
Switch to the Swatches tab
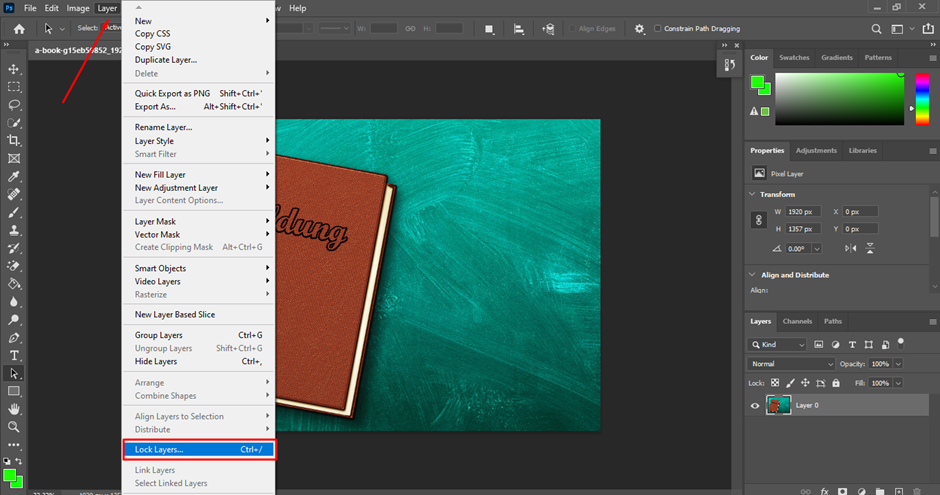794,58
